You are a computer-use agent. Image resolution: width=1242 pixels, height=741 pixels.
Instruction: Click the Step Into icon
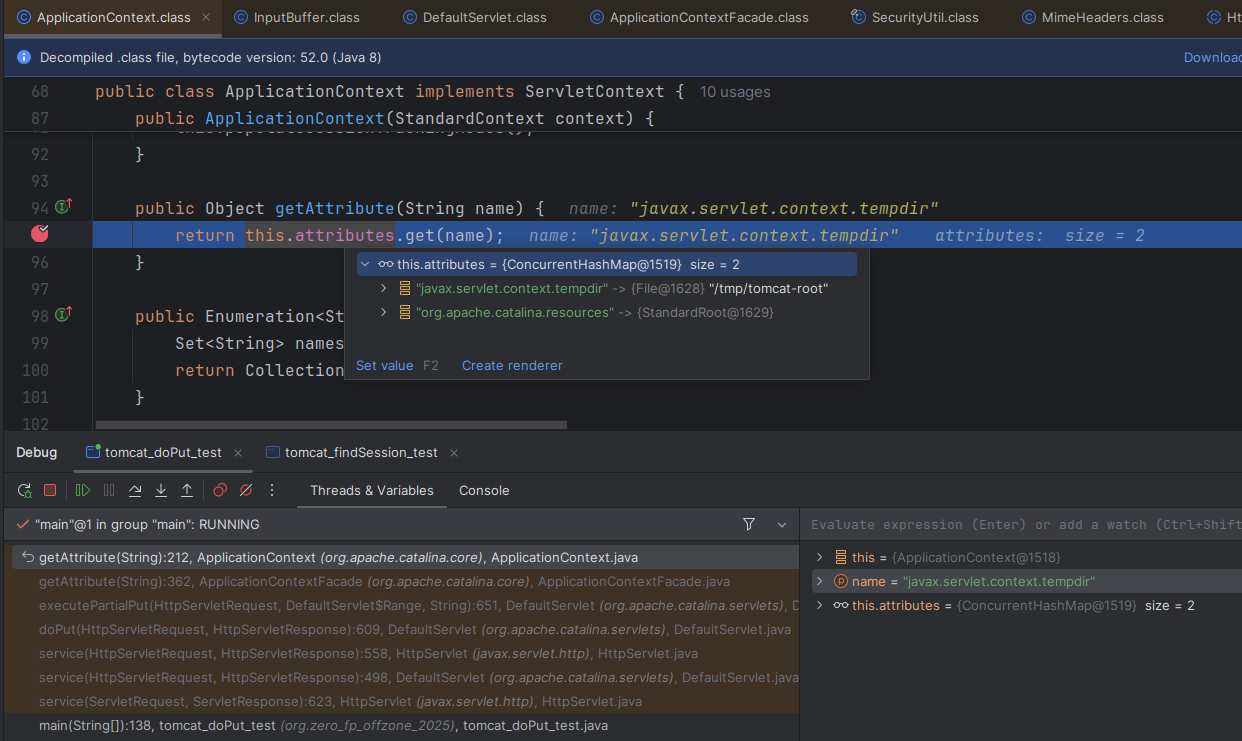pos(161,490)
